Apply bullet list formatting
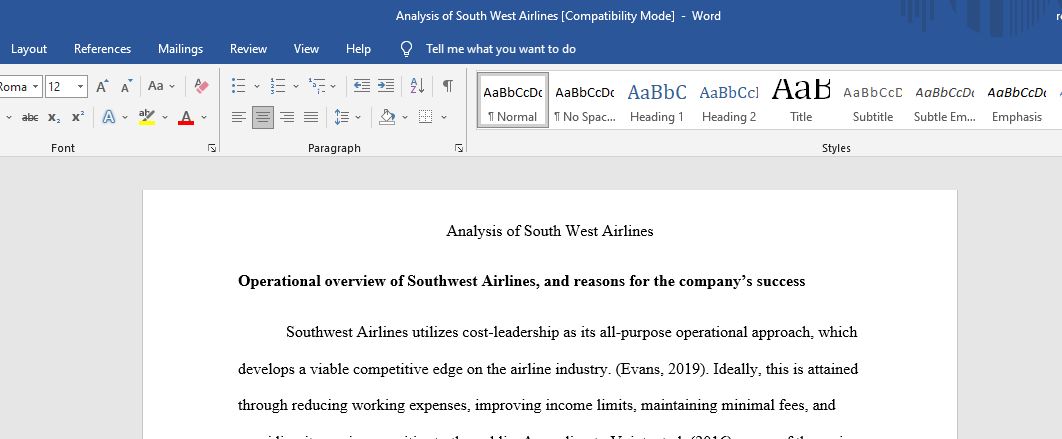 [238, 85]
